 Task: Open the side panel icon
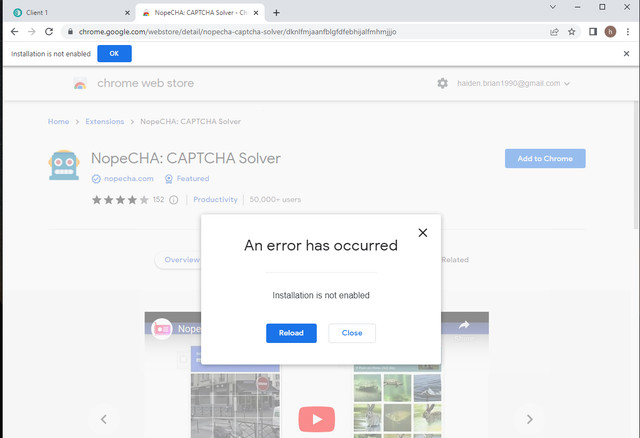click(x=593, y=32)
